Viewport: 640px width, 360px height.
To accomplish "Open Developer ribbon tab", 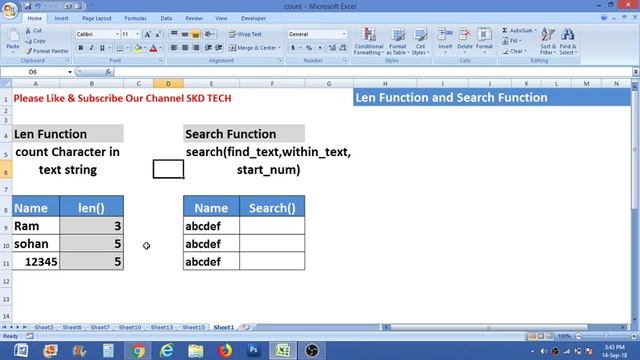I will pyautogui.click(x=253, y=18).
